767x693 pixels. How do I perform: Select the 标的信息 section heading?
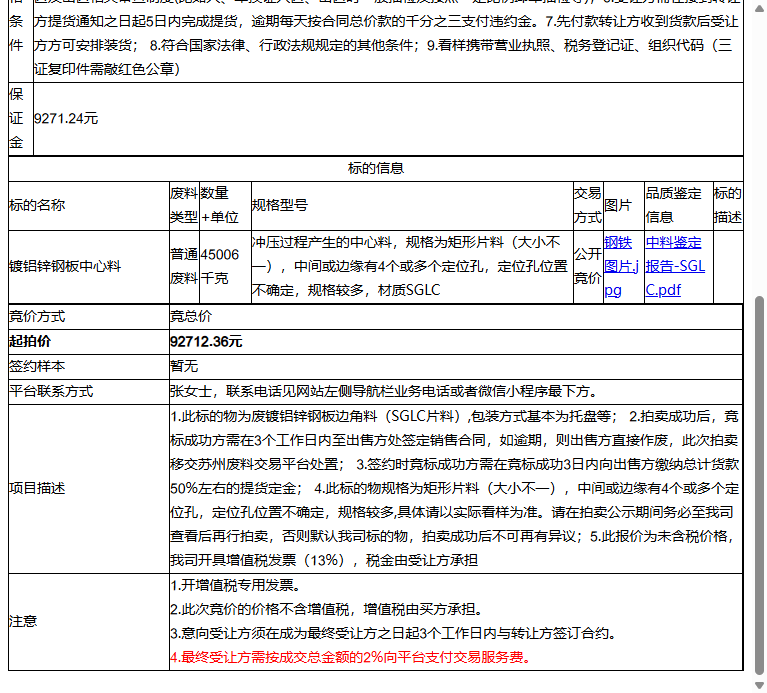(376, 168)
